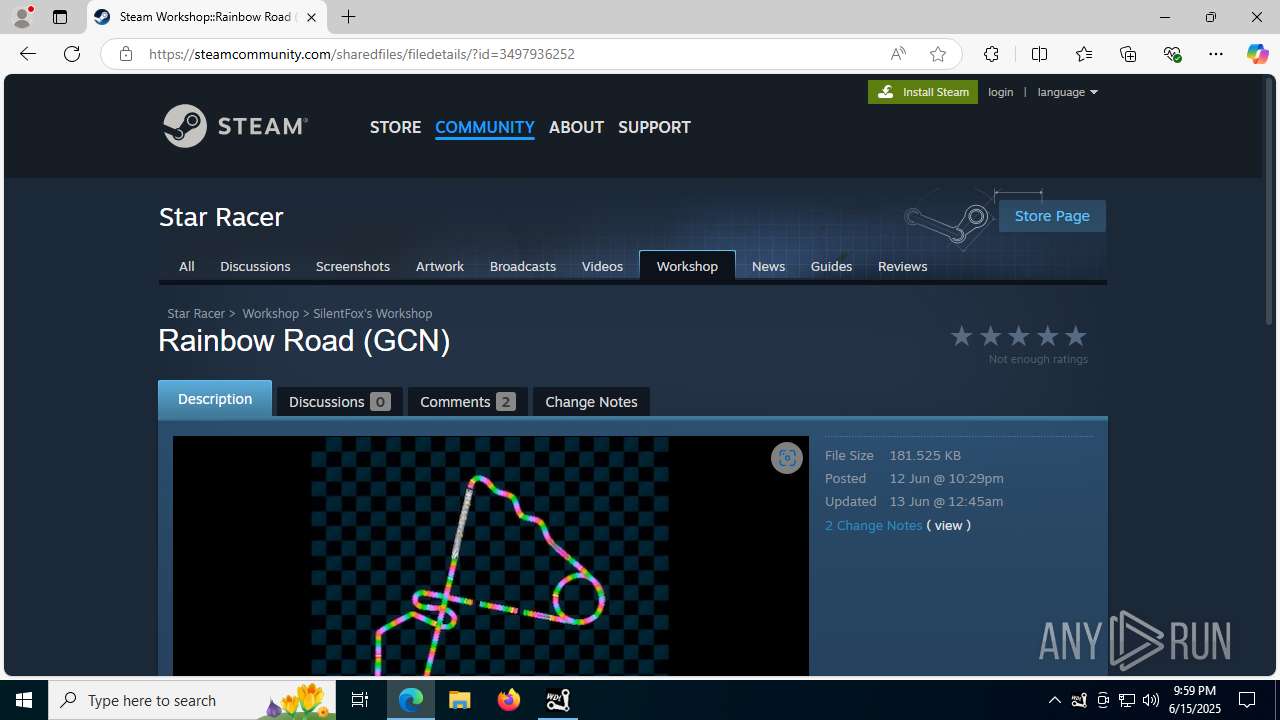Select the Reviews hub tab
The width and height of the screenshot is (1280, 720).
tap(902, 266)
